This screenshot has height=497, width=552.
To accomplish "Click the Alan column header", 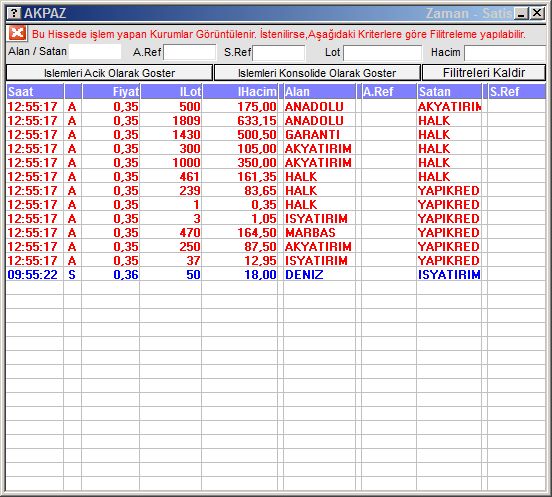I will pos(320,92).
